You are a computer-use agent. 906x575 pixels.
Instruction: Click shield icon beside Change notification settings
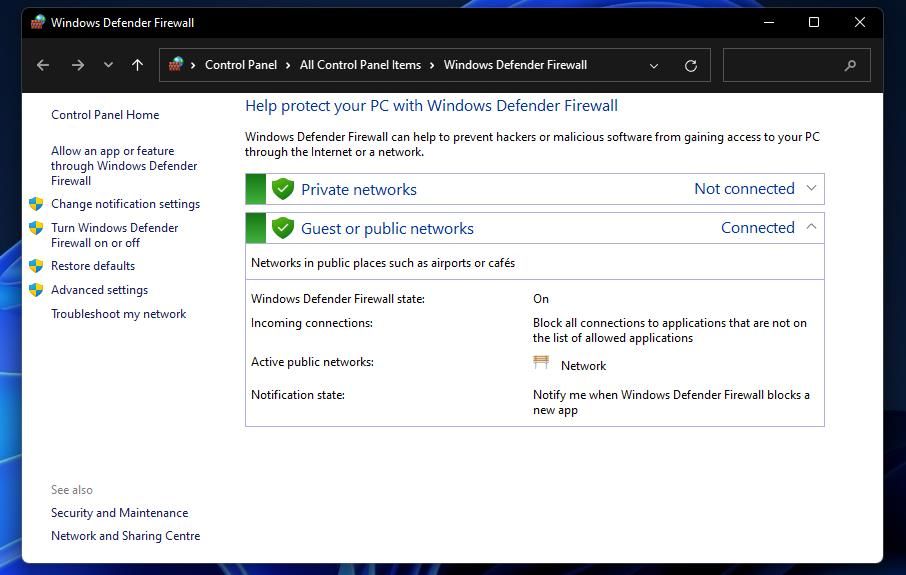[x=36, y=203]
